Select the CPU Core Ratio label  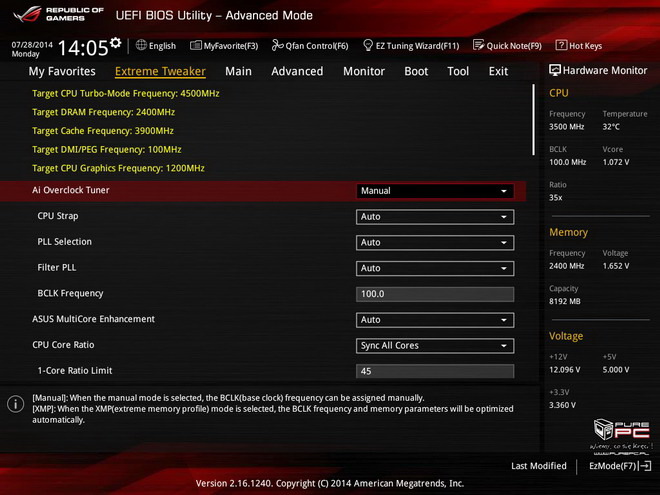tap(63, 345)
